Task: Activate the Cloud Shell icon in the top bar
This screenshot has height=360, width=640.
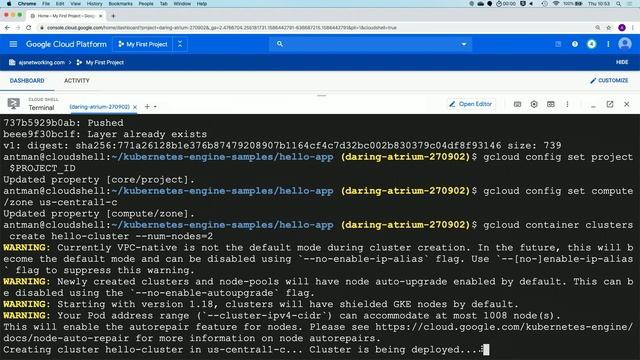Action: 558,44
